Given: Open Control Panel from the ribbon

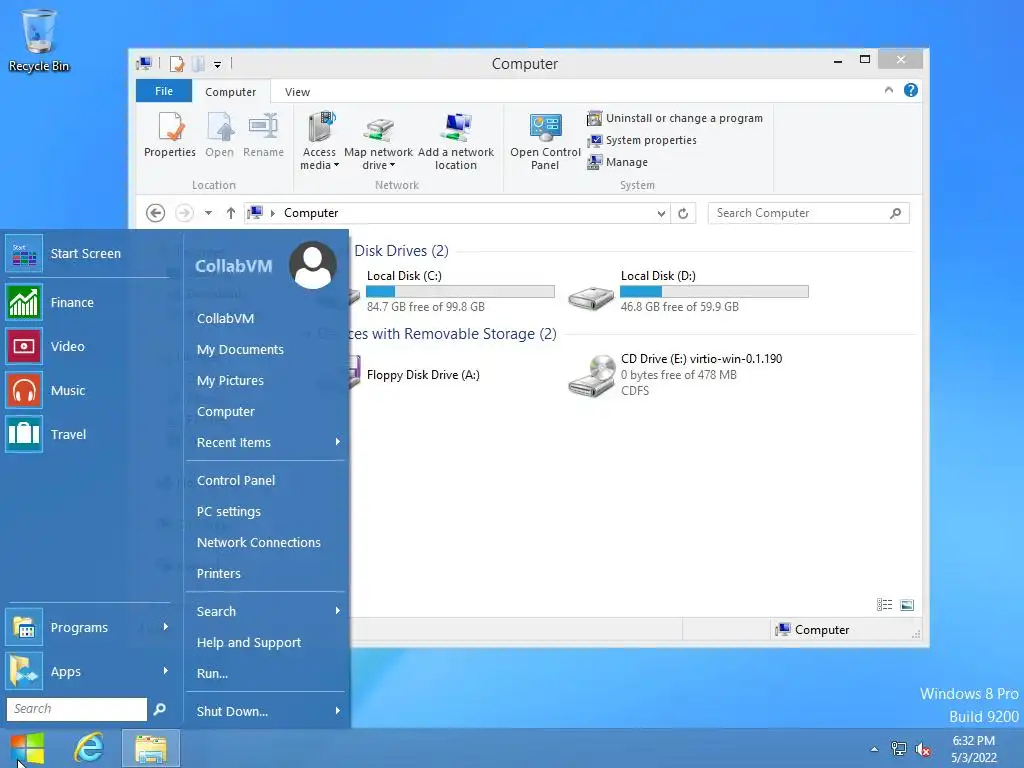Looking at the screenshot, I should click(545, 140).
